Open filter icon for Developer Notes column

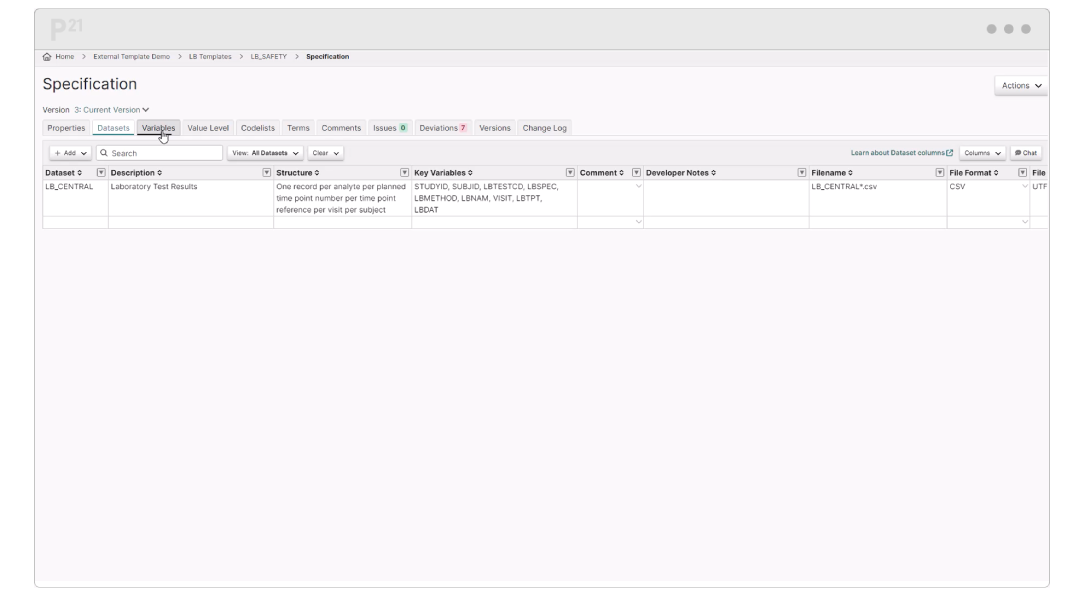pyautogui.click(x=801, y=173)
